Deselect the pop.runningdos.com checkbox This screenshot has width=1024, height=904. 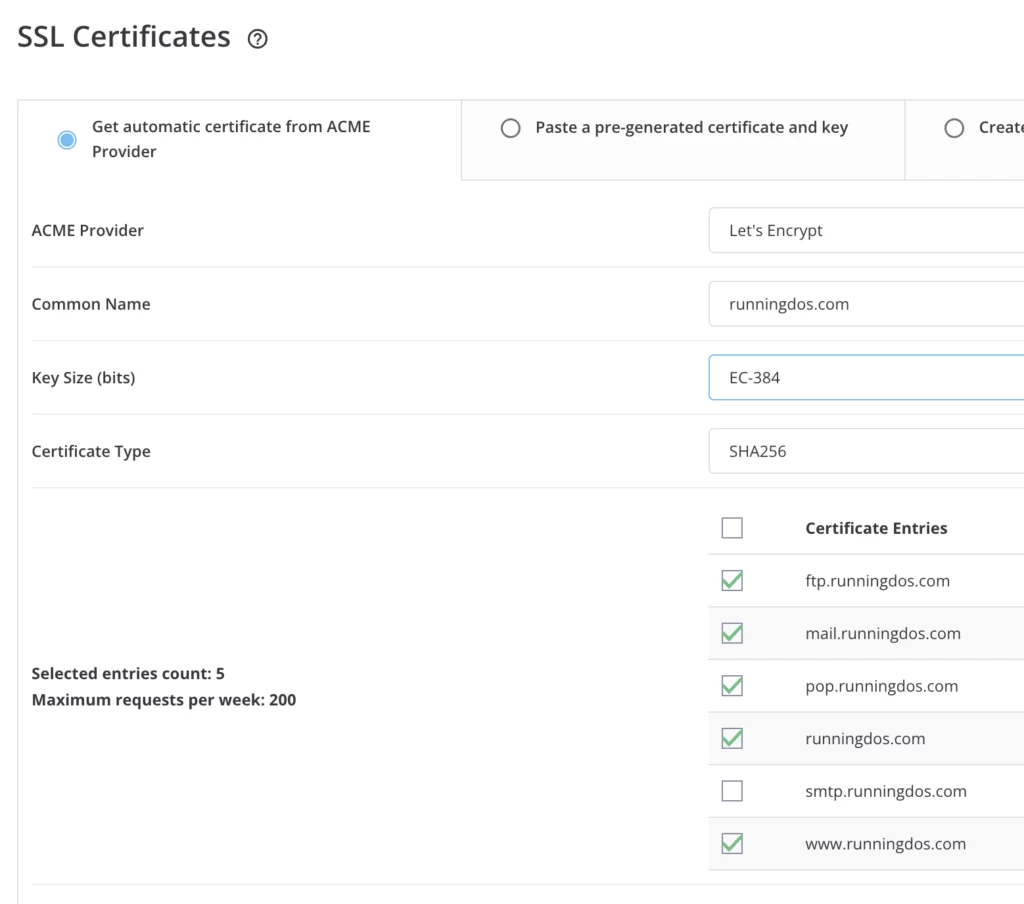point(732,686)
